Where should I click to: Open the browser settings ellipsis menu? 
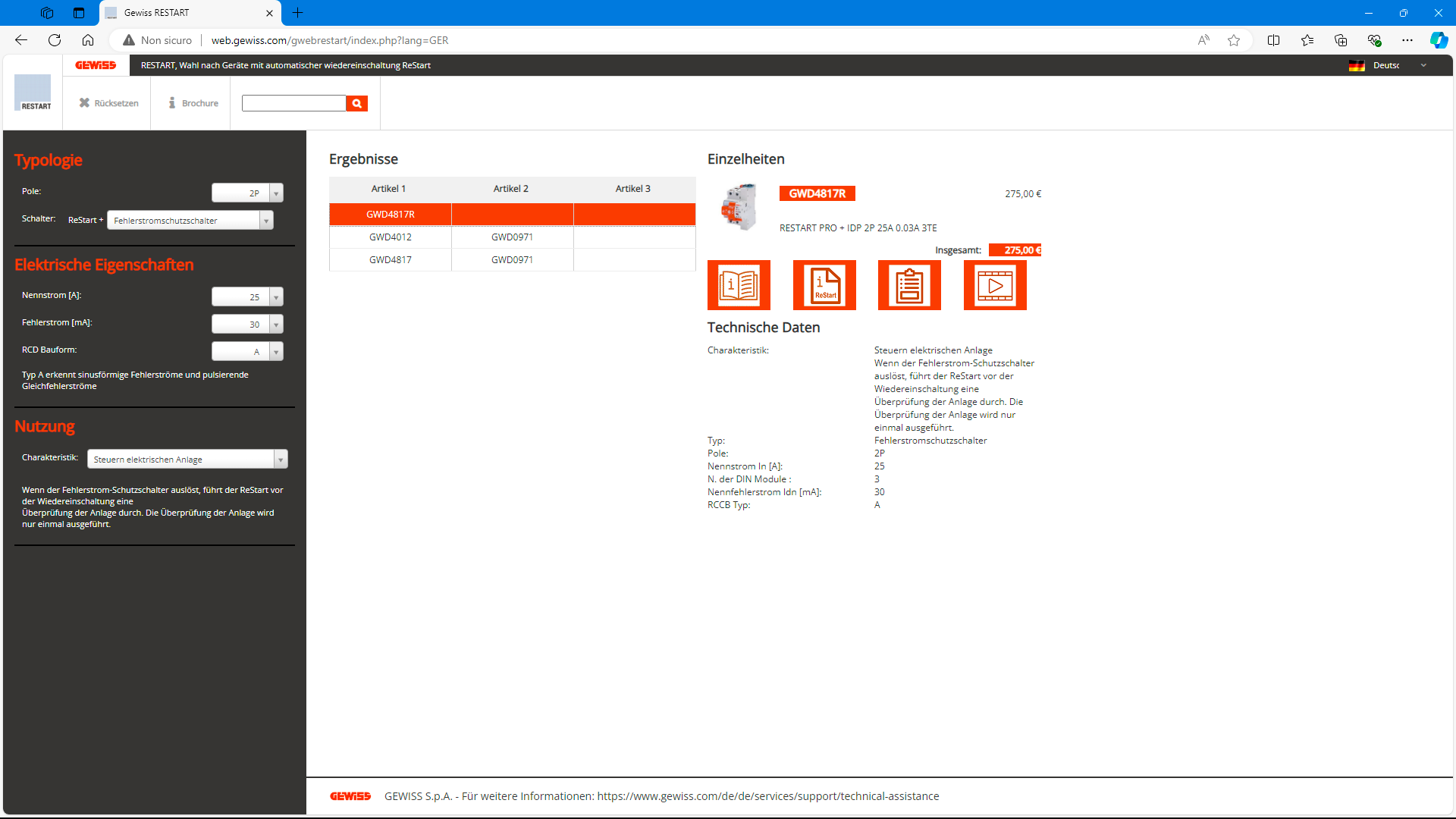(x=1407, y=40)
